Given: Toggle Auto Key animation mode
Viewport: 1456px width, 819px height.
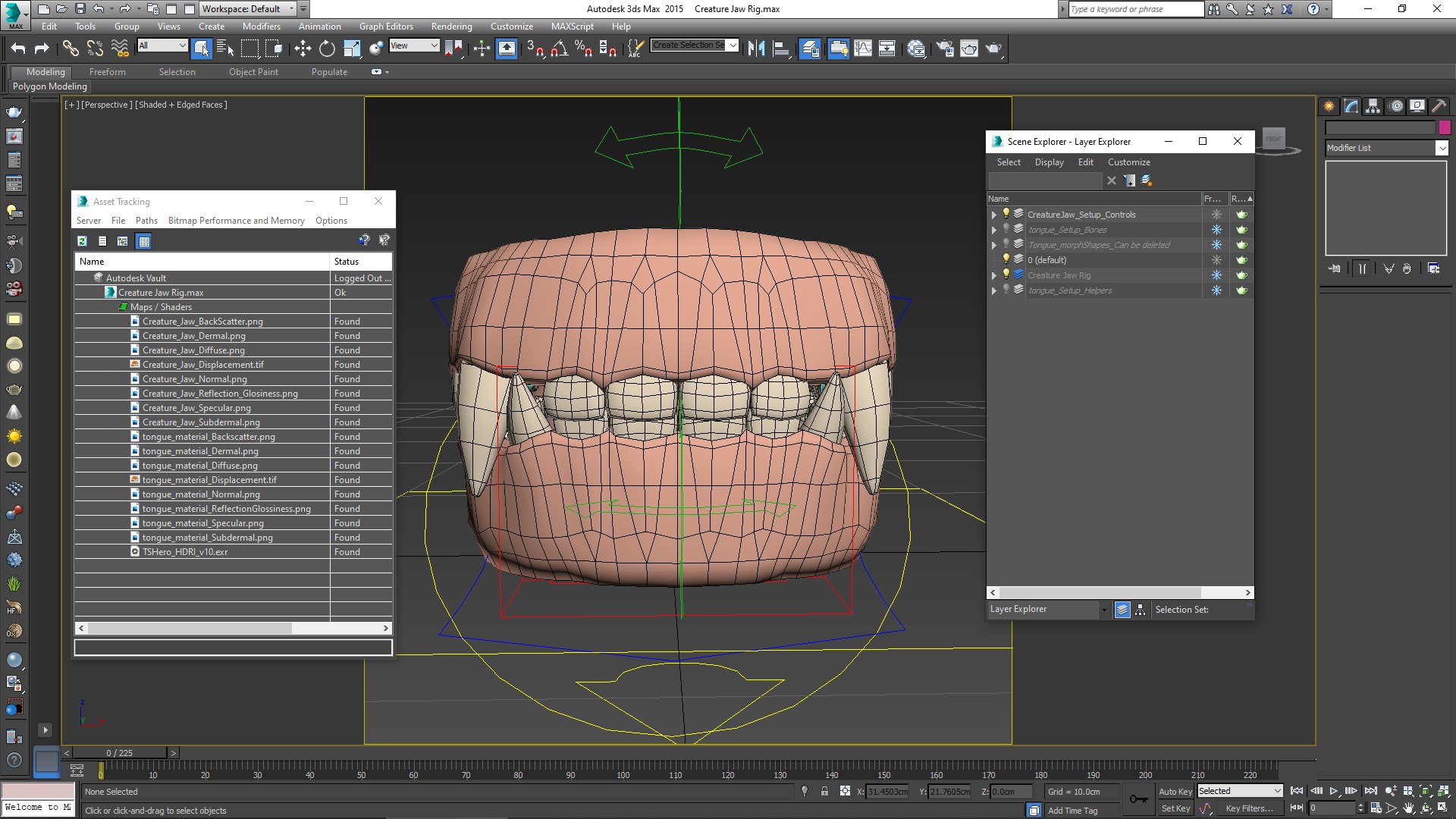Looking at the screenshot, I should click(x=1175, y=791).
